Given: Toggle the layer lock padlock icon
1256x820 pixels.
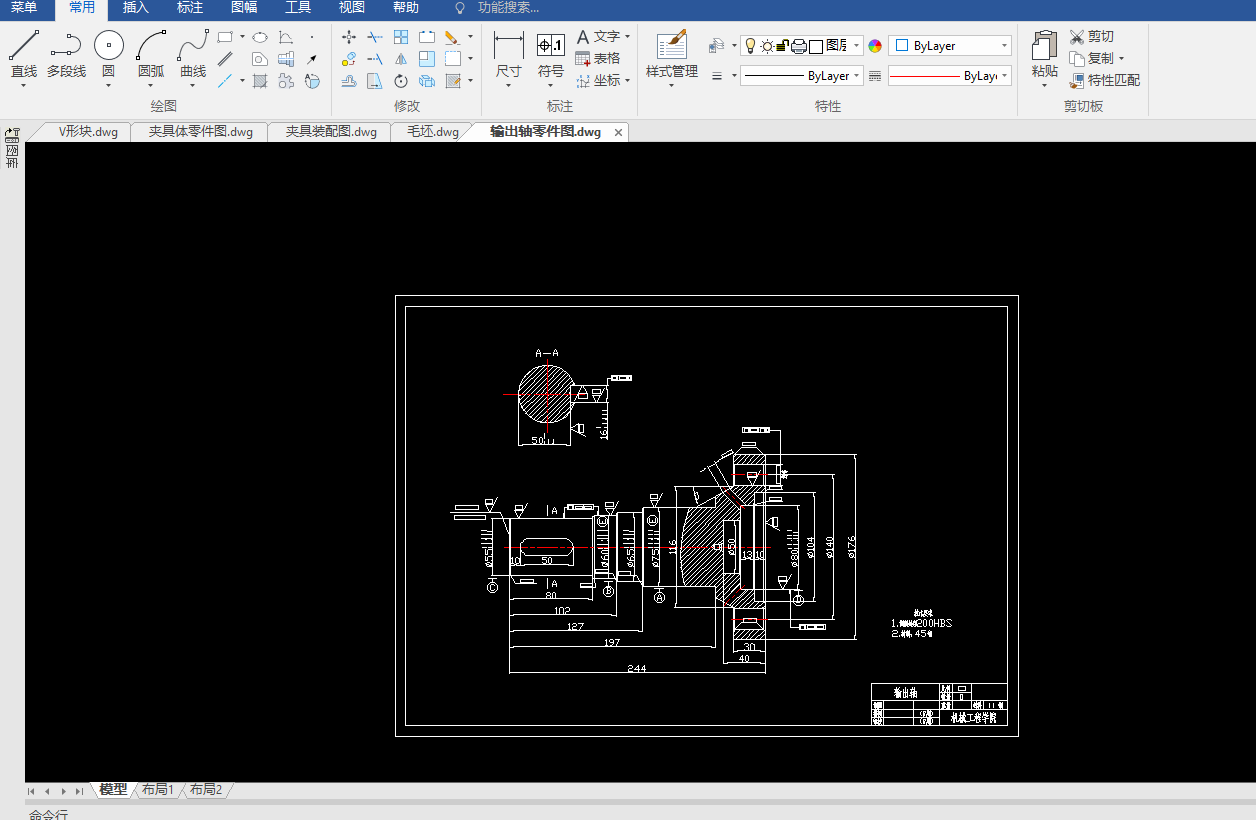Looking at the screenshot, I should pyautogui.click(x=783, y=46).
